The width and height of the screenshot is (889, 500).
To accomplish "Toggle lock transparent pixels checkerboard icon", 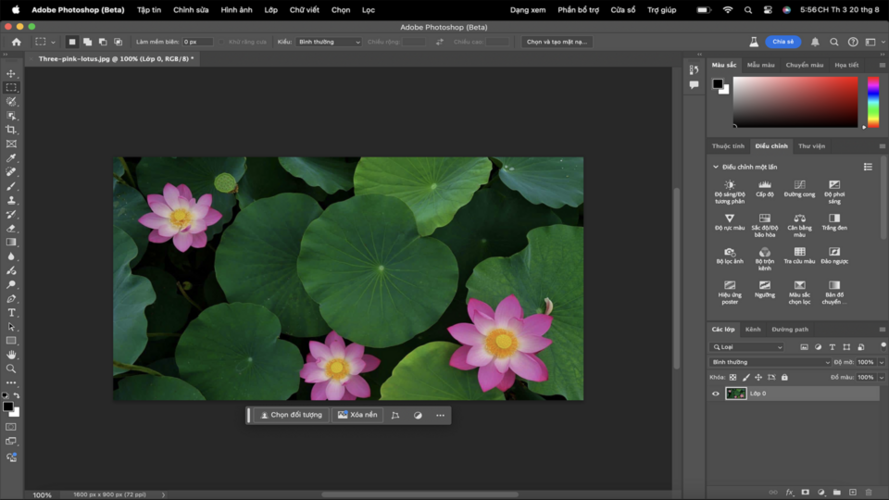I will pyautogui.click(x=733, y=377).
